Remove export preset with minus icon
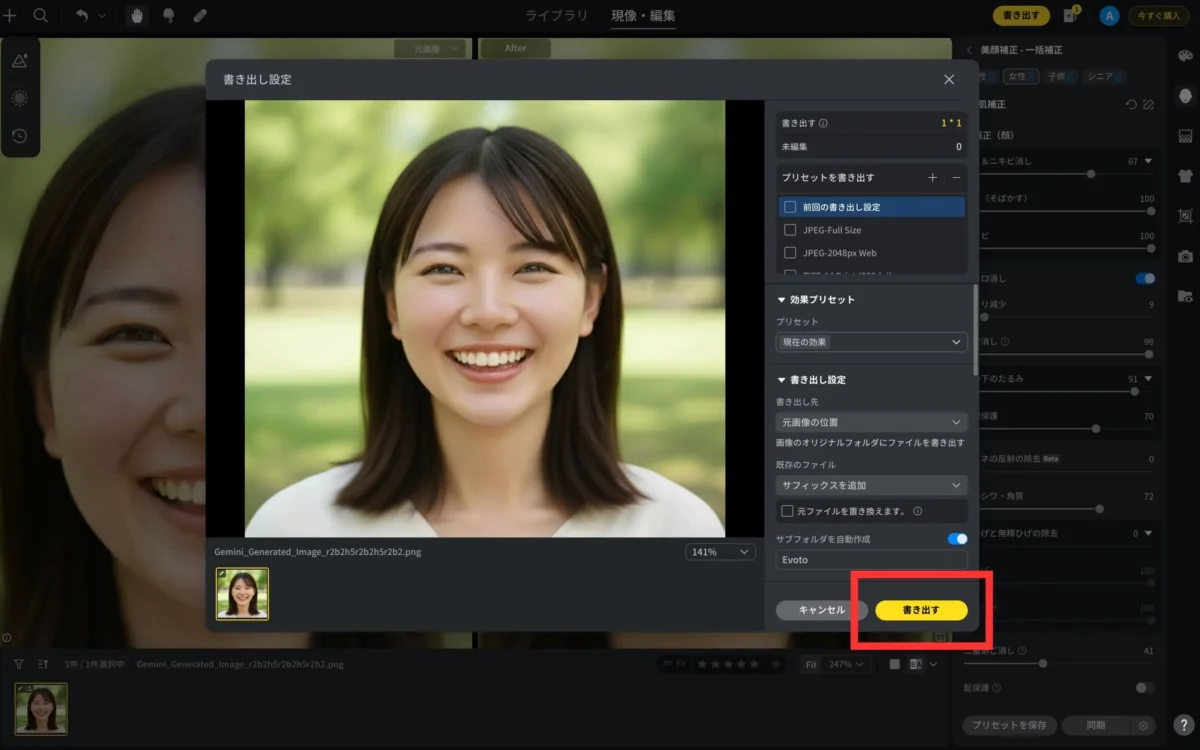Screen dimensions: 1200x750 click(956, 177)
